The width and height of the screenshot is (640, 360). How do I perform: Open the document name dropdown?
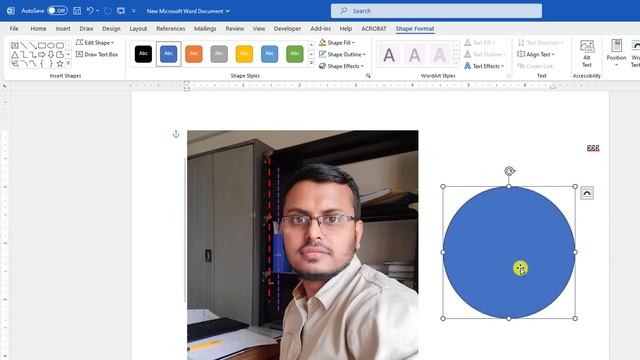coord(228,11)
